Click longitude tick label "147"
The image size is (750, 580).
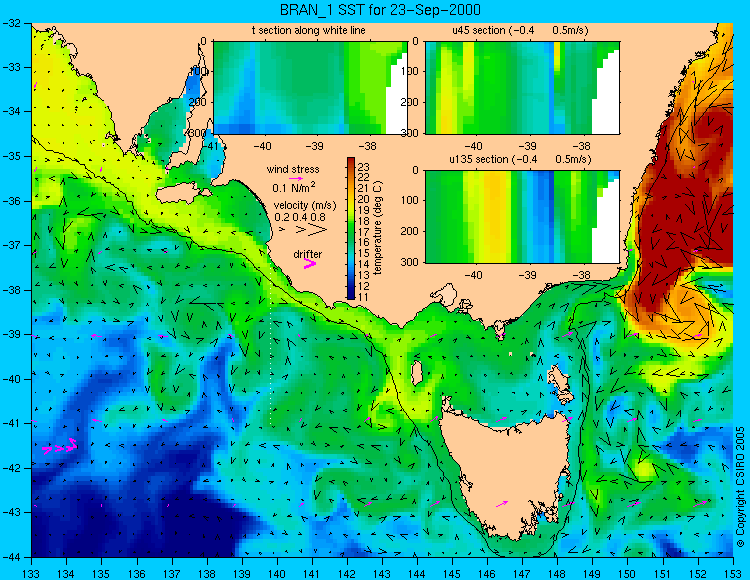[x=522, y=573]
